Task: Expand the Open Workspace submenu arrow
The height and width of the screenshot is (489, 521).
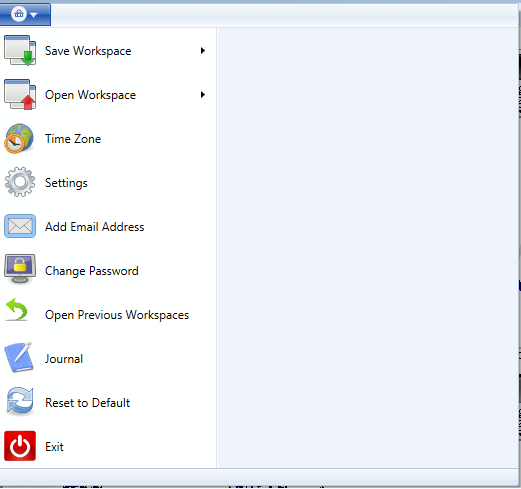Action: pyautogui.click(x=203, y=95)
